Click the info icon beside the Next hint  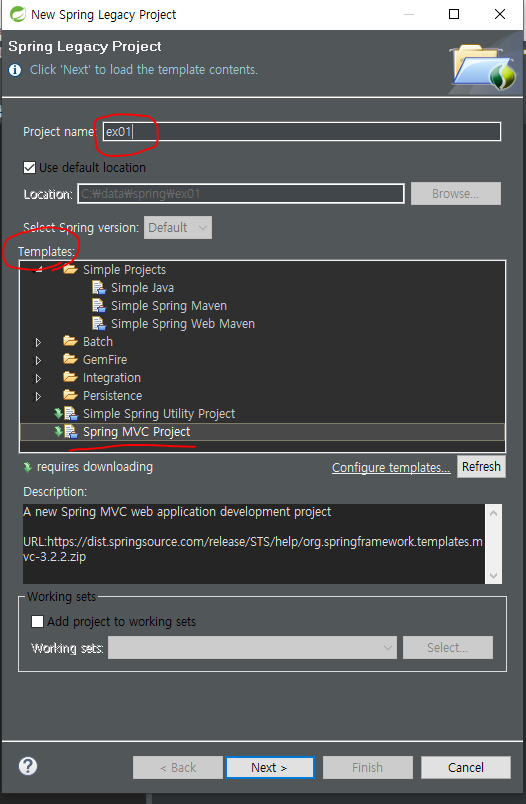(15, 70)
